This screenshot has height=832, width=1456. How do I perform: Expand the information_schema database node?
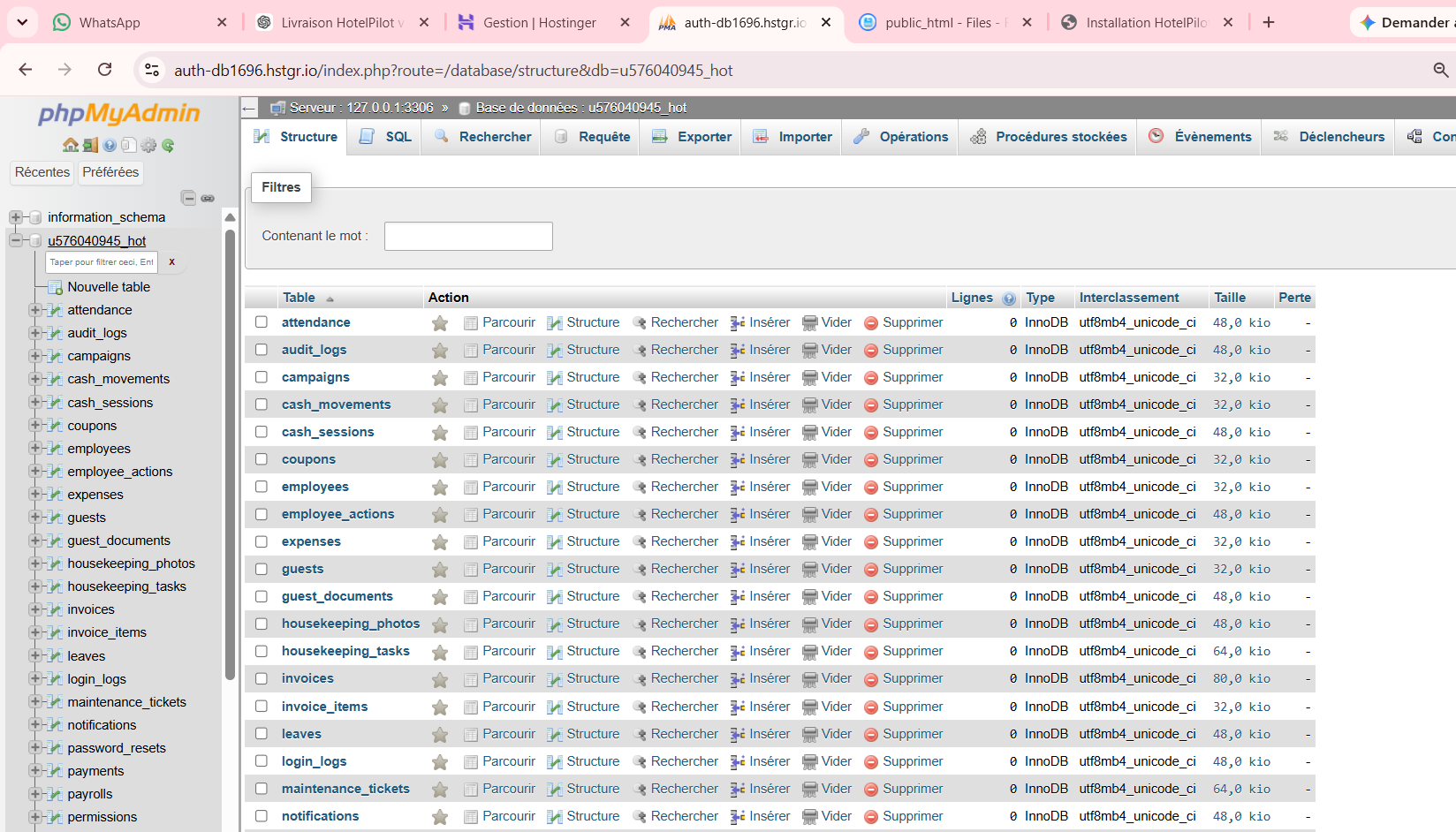(x=15, y=217)
